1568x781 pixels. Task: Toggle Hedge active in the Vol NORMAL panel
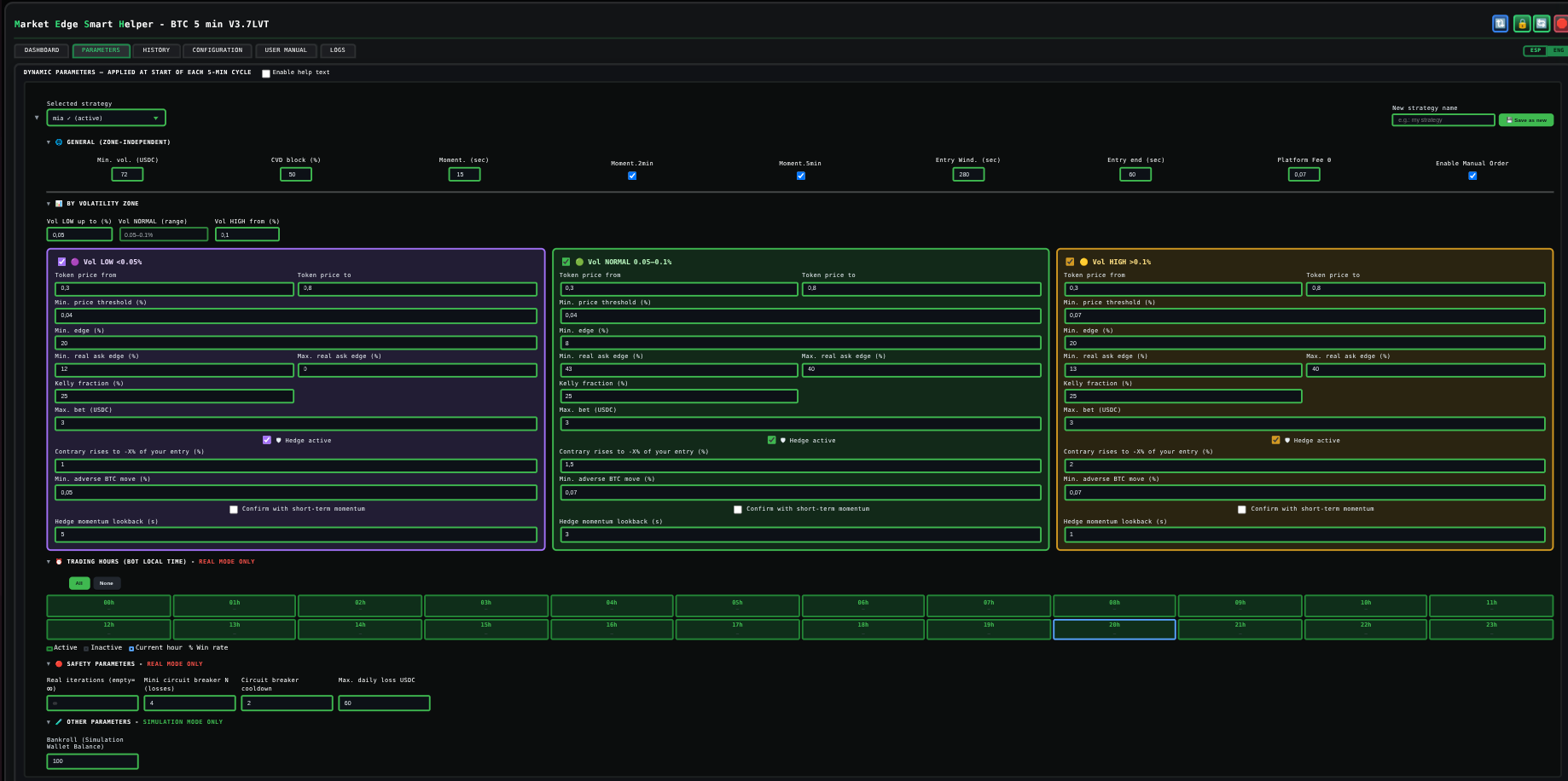click(x=771, y=441)
